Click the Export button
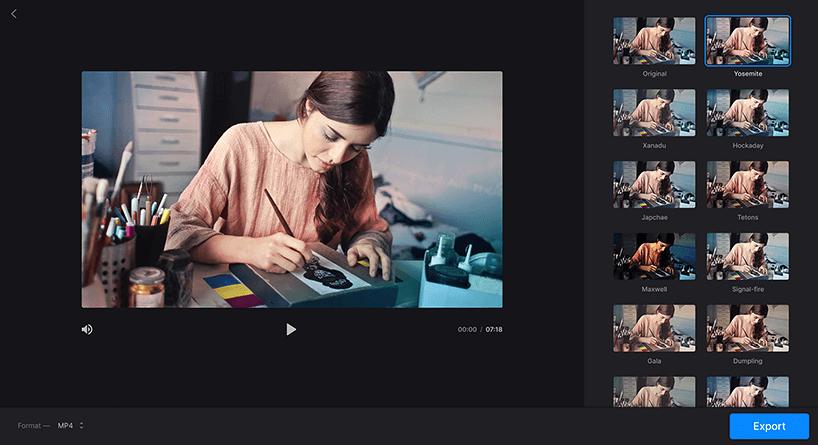Image resolution: width=818 pixels, height=445 pixels. click(x=769, y=426)
